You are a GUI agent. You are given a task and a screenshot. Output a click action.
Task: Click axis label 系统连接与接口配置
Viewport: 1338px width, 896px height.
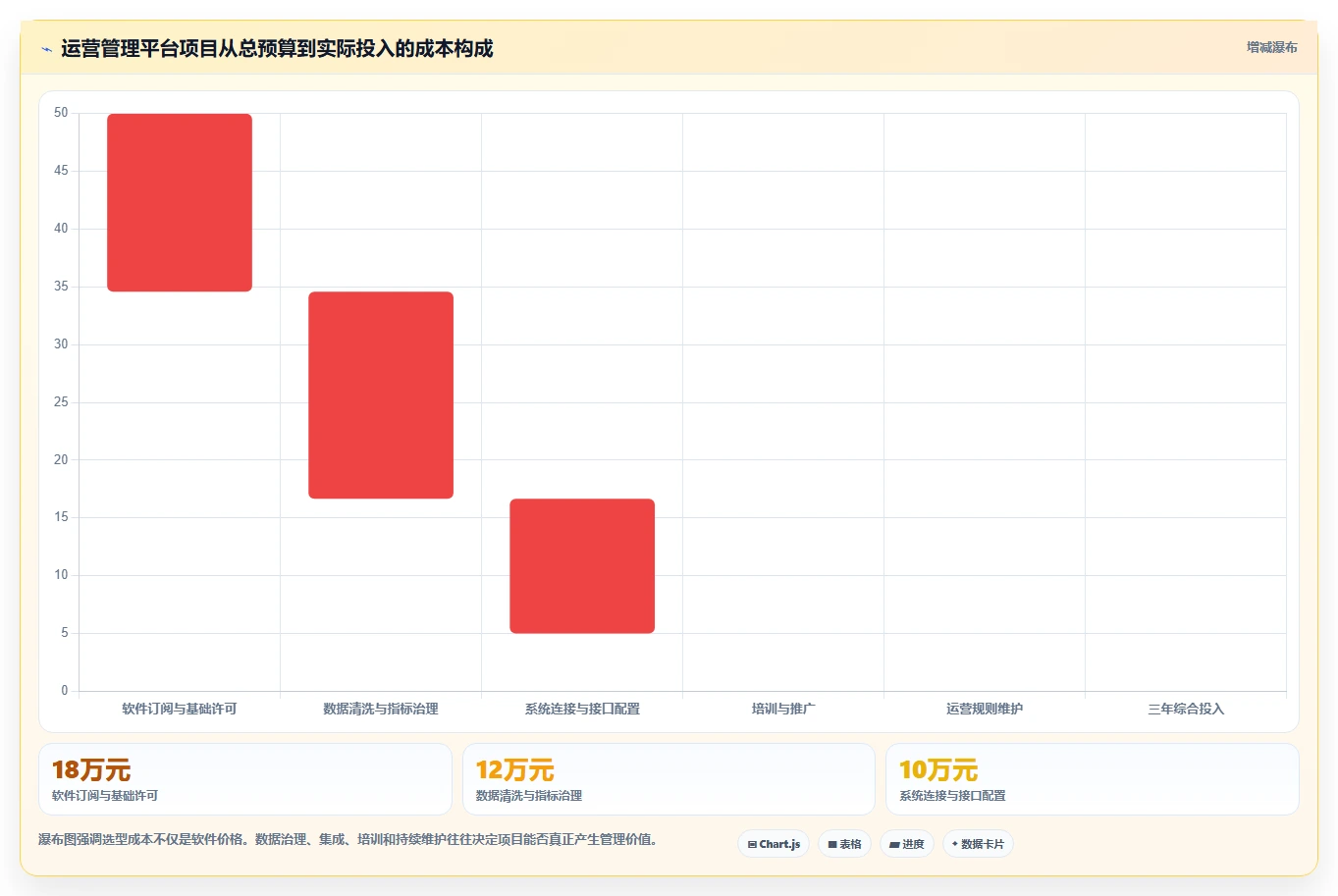[582, 709]
